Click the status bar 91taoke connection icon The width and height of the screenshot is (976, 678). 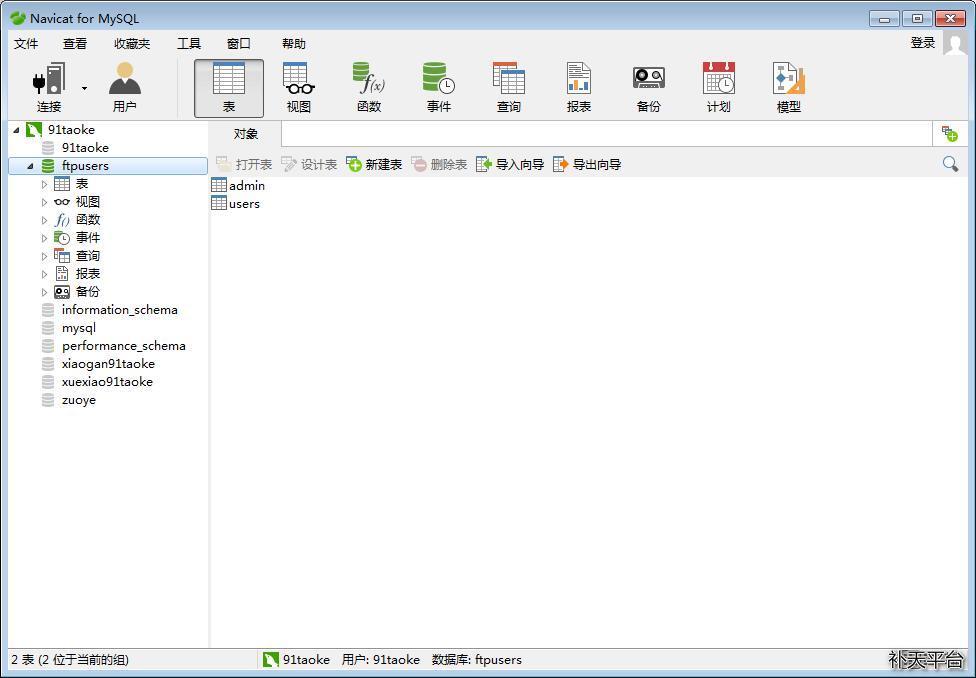(270, 659)
